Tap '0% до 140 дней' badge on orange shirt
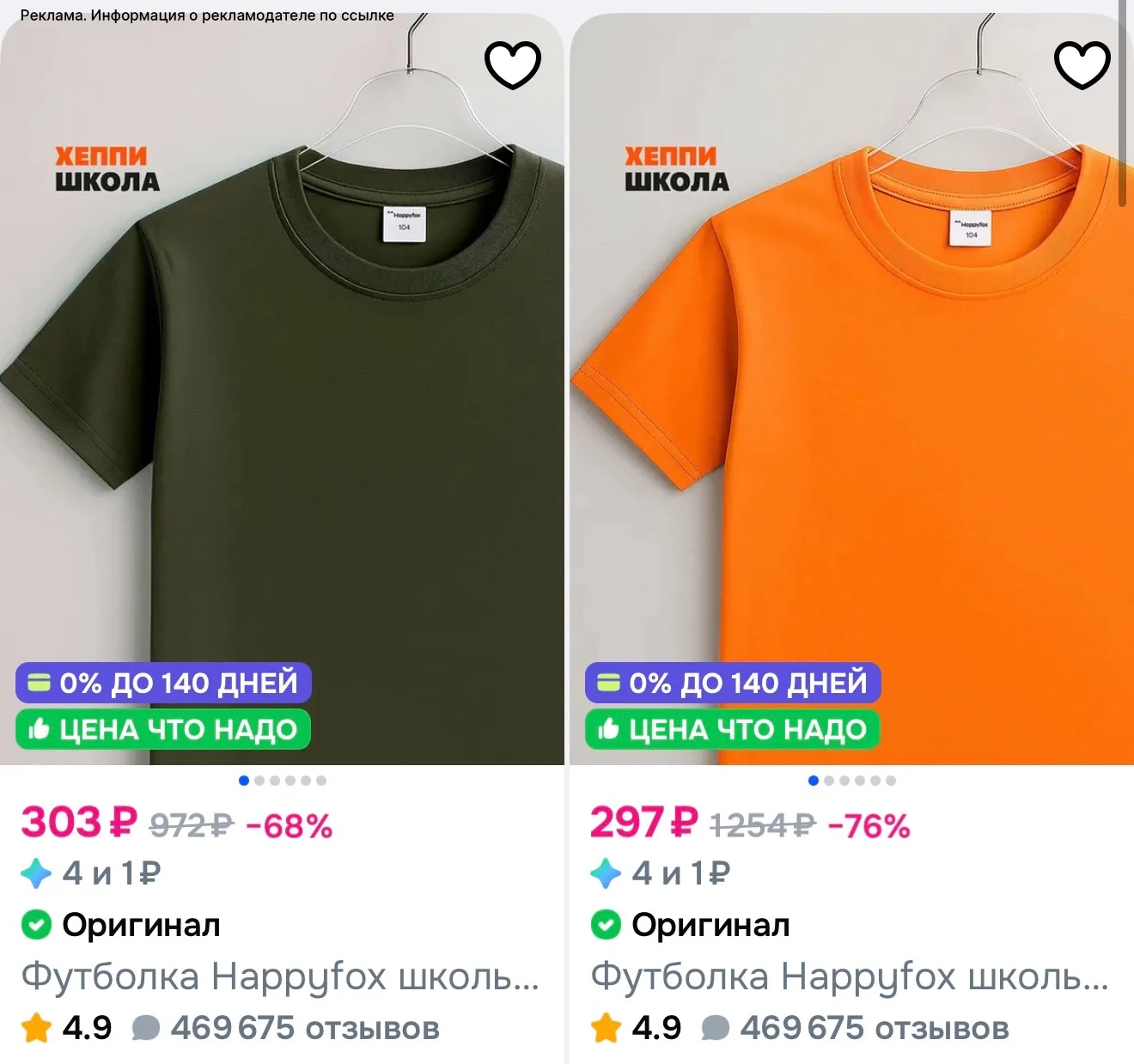Screen dimensions: 1134x1064 (733, 683)
